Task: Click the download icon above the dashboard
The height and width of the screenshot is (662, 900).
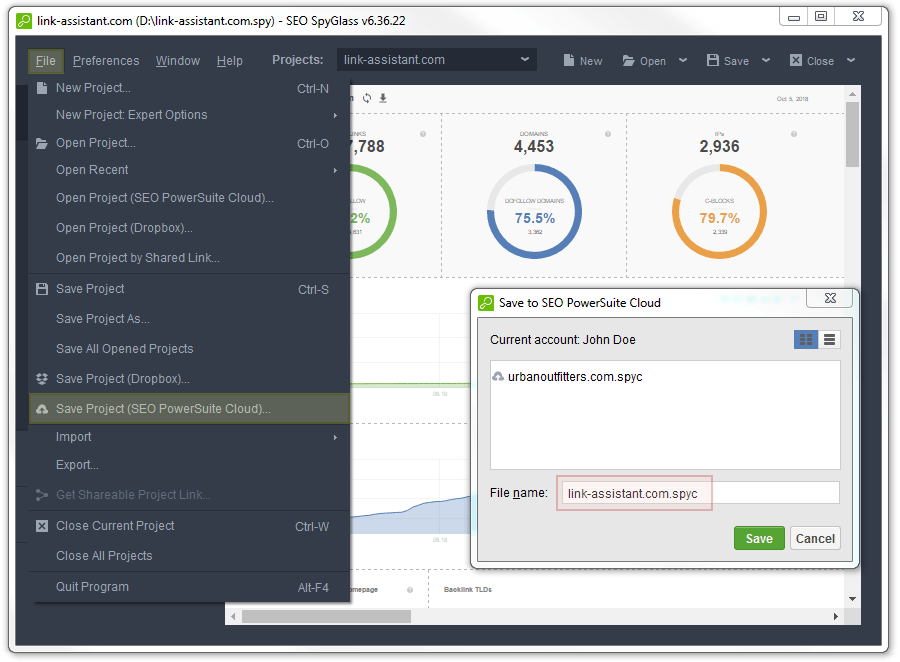Action: 383,98
